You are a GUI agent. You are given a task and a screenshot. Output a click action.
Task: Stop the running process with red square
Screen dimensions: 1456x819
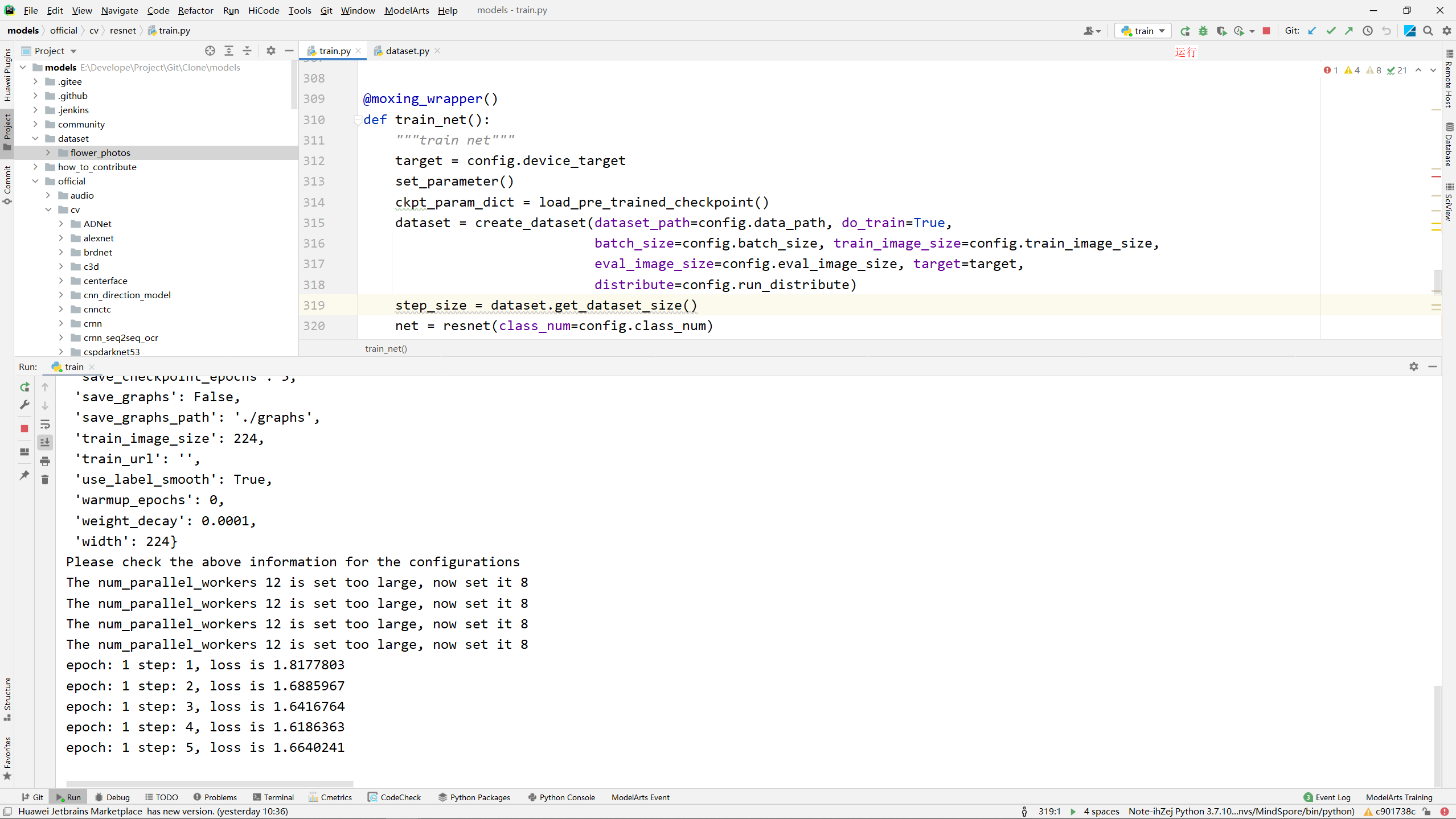click(1266, 31)
